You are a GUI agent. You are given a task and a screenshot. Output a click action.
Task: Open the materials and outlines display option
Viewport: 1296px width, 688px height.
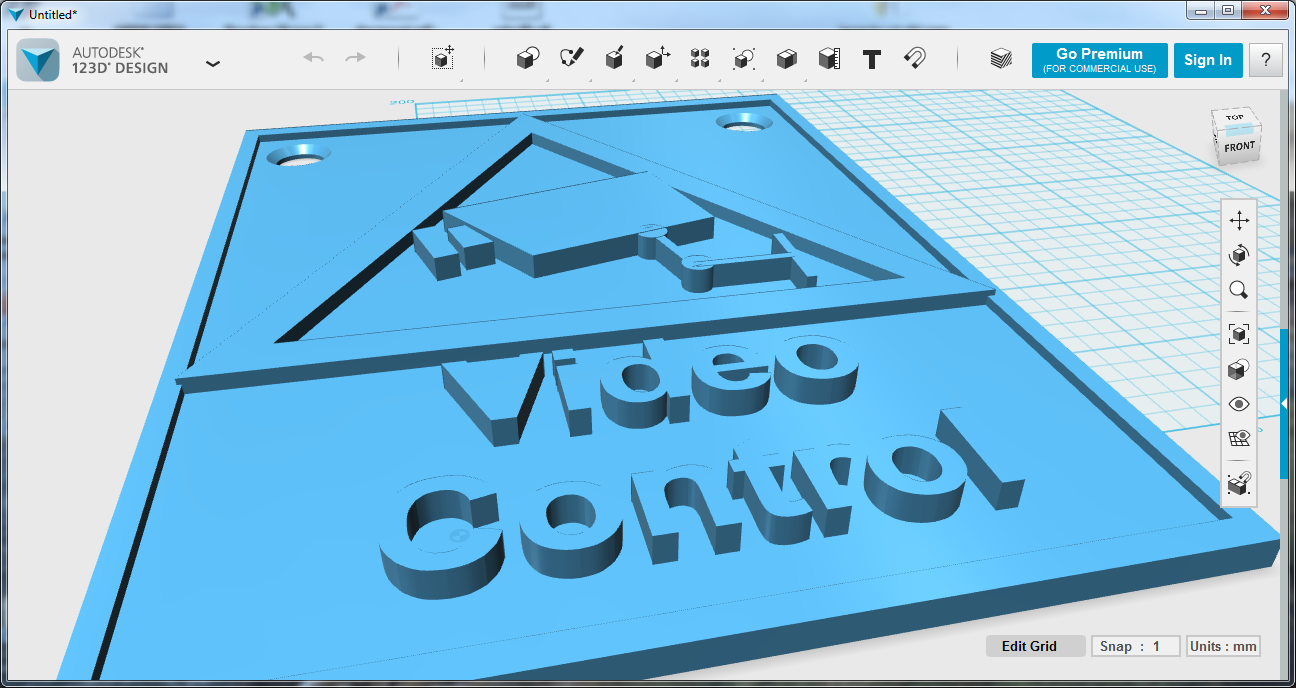tap(1239, 369)
